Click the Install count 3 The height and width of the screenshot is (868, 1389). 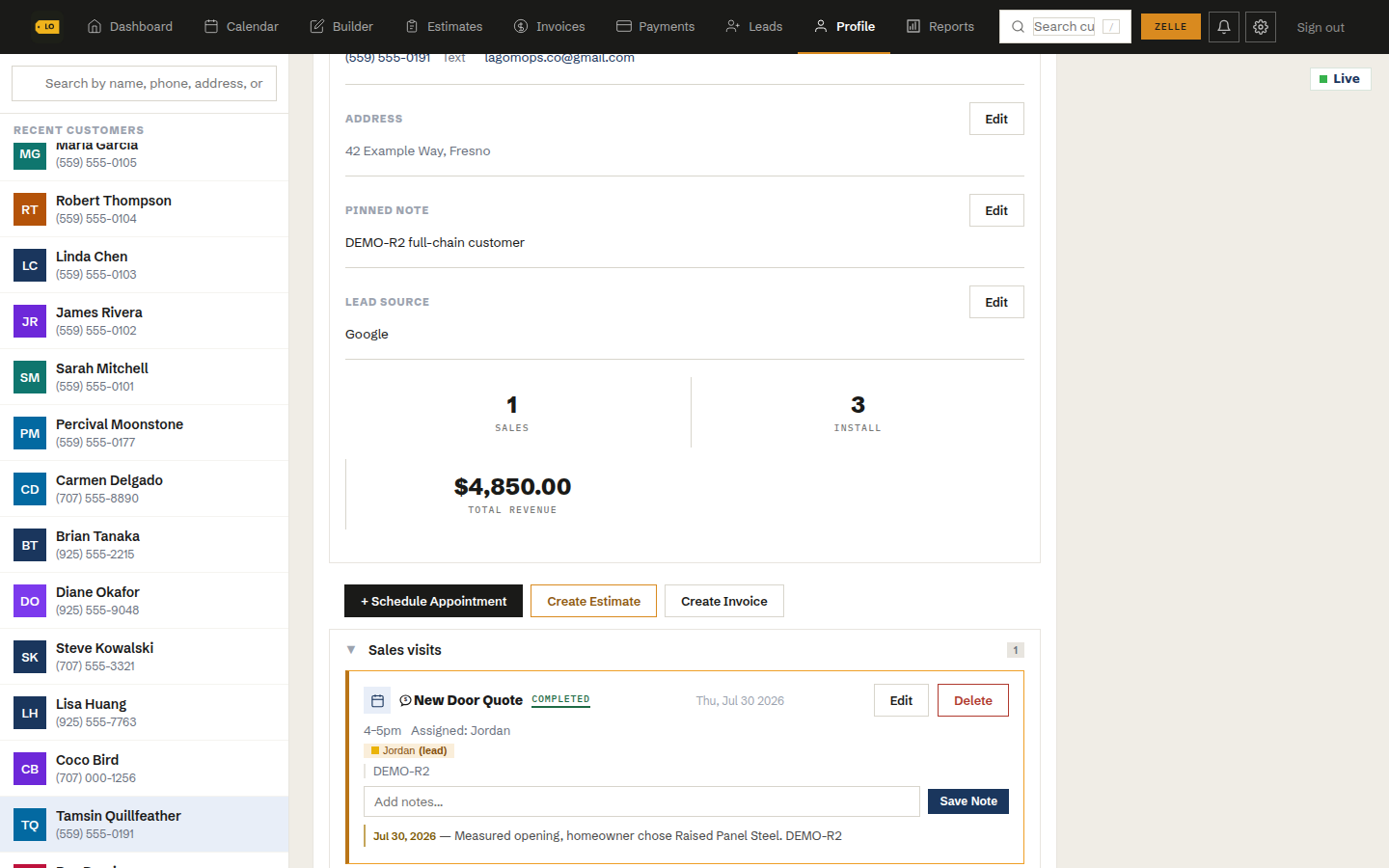coord(858,405)
